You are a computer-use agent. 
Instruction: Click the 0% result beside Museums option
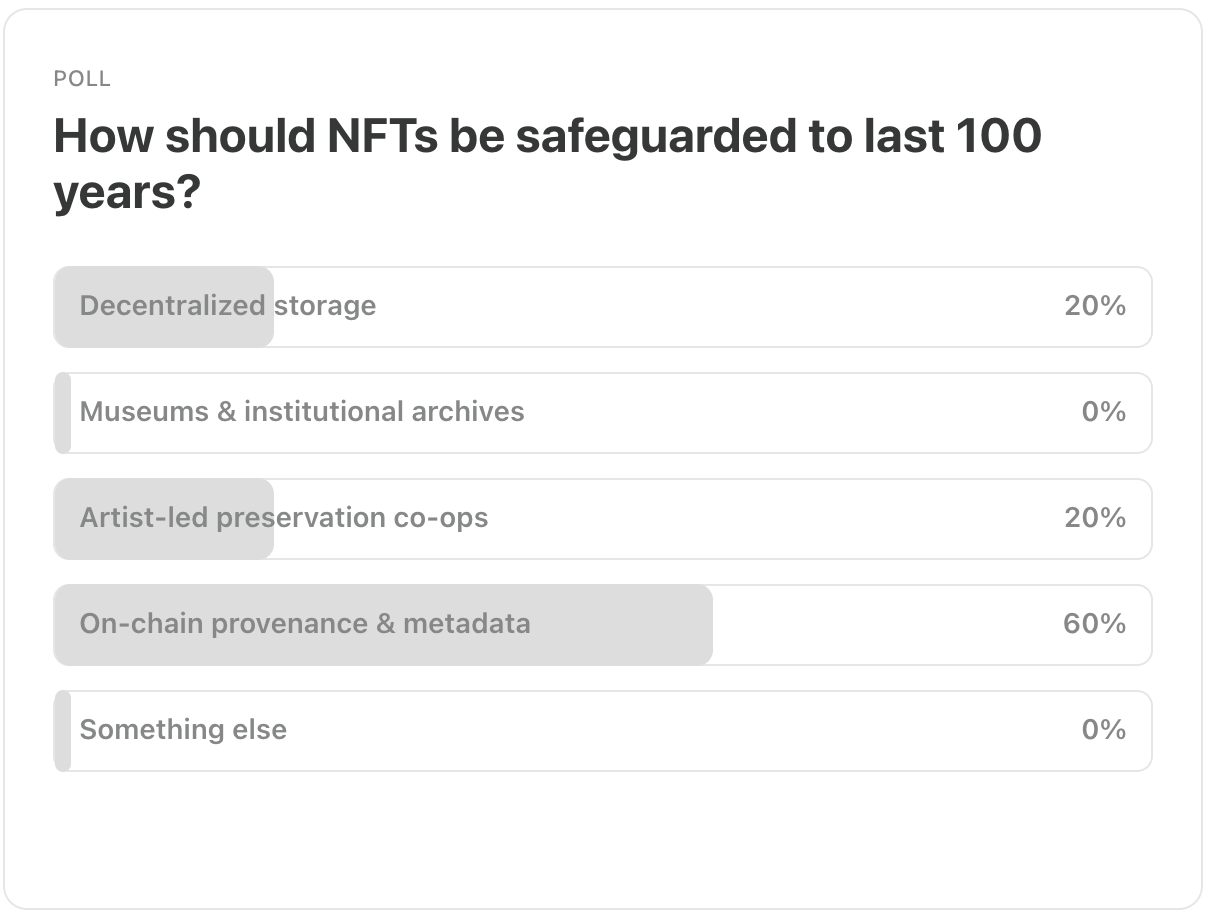coord(1103,412)
